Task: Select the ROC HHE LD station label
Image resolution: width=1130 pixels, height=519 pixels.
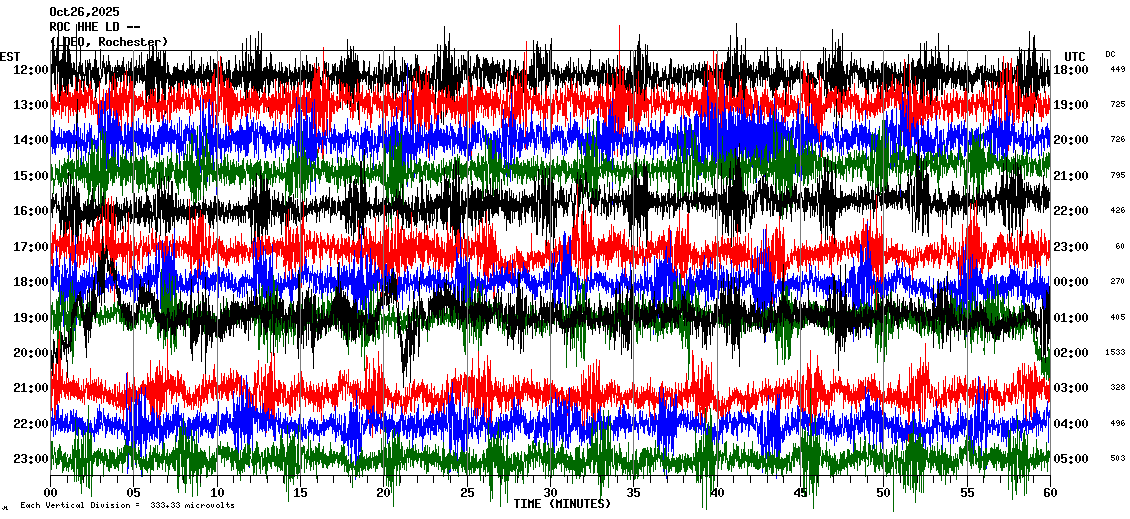Action: coord(96,27)
